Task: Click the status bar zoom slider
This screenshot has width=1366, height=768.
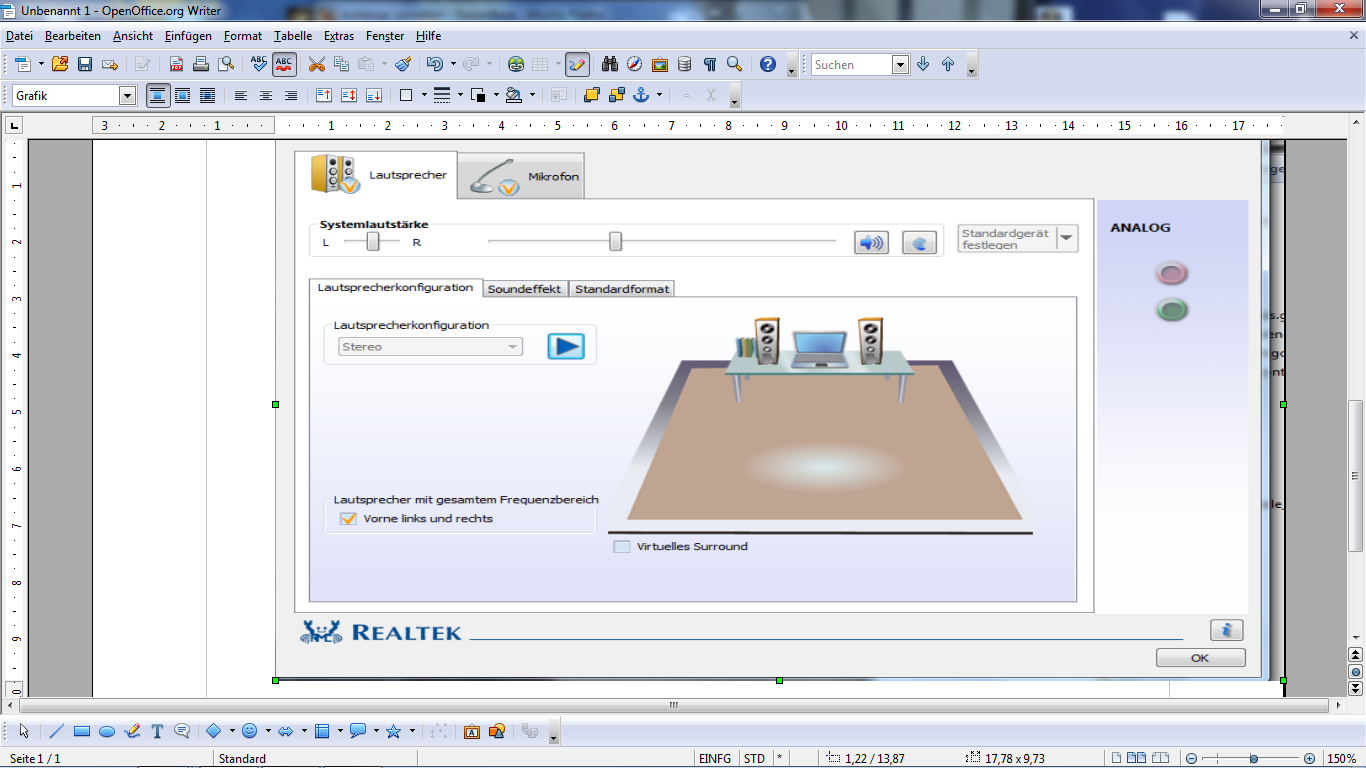Action: 1253,759
